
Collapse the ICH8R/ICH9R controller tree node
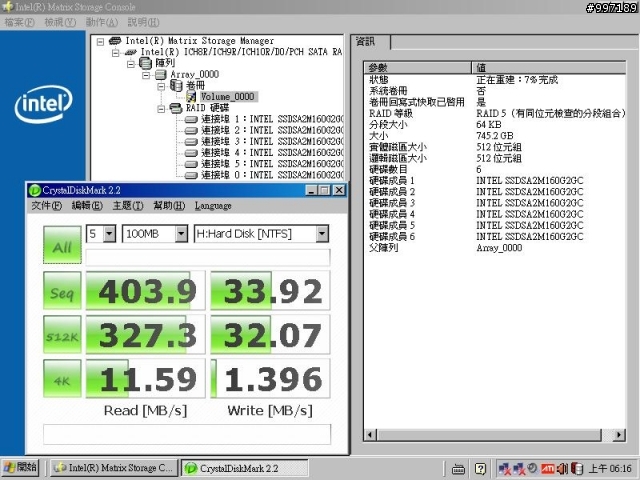click(x=116, y=53)
